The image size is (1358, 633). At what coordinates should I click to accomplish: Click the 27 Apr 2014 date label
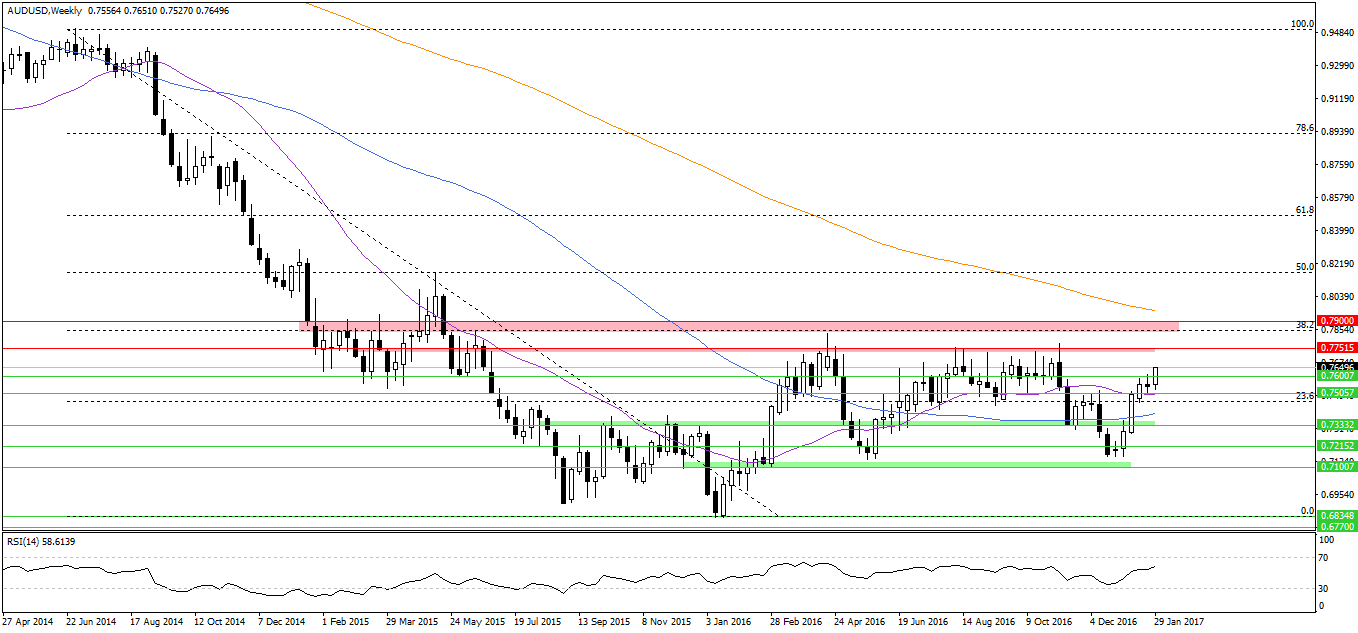(x=30, y=621)
